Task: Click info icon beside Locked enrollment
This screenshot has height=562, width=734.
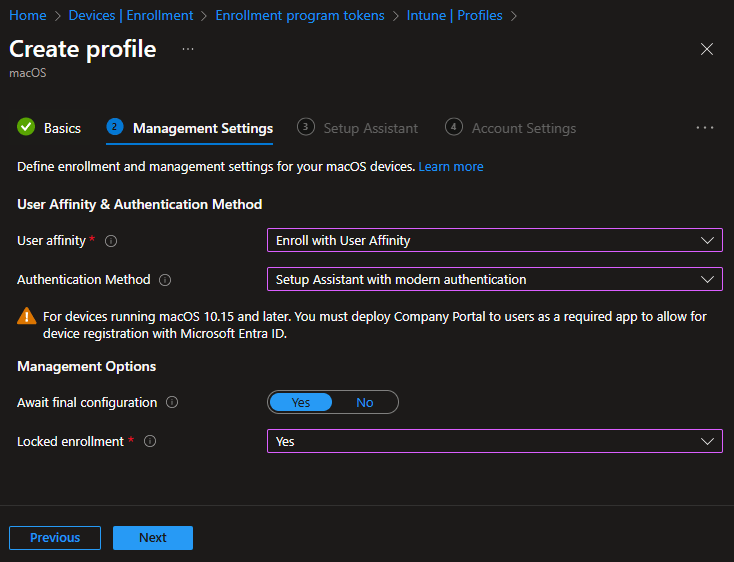Action: pos(150,441)
